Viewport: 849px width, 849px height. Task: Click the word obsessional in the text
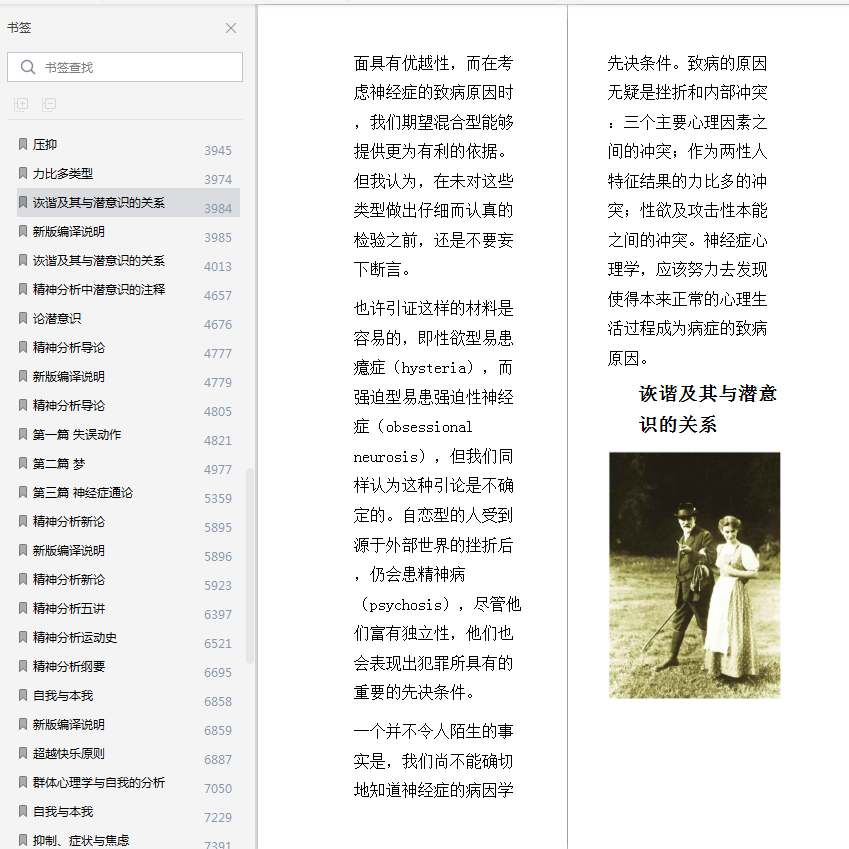pyautogui.click(x=429, y=427)
